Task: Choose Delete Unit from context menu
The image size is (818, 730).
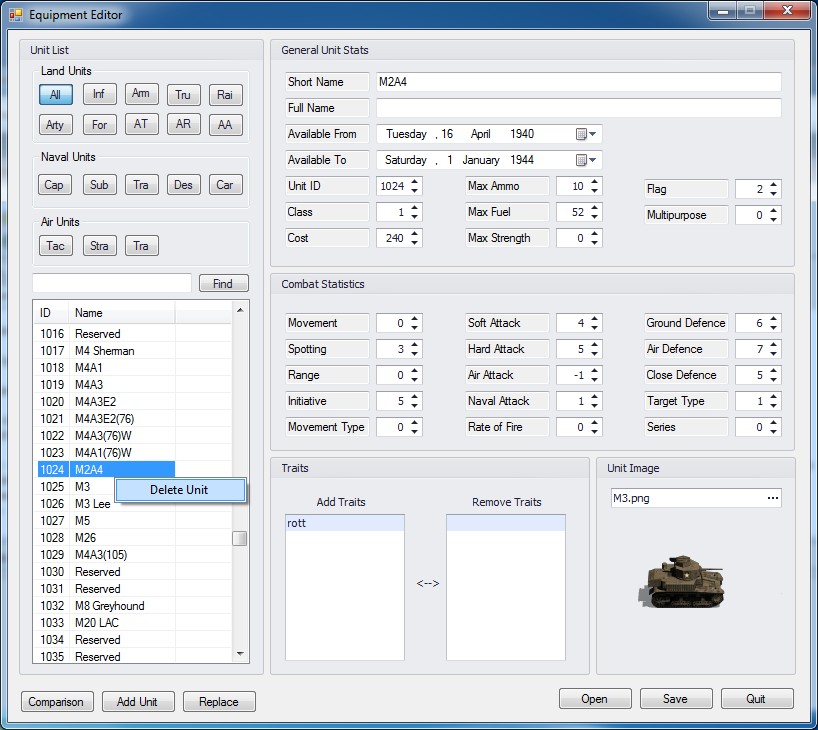Action: 179,490
